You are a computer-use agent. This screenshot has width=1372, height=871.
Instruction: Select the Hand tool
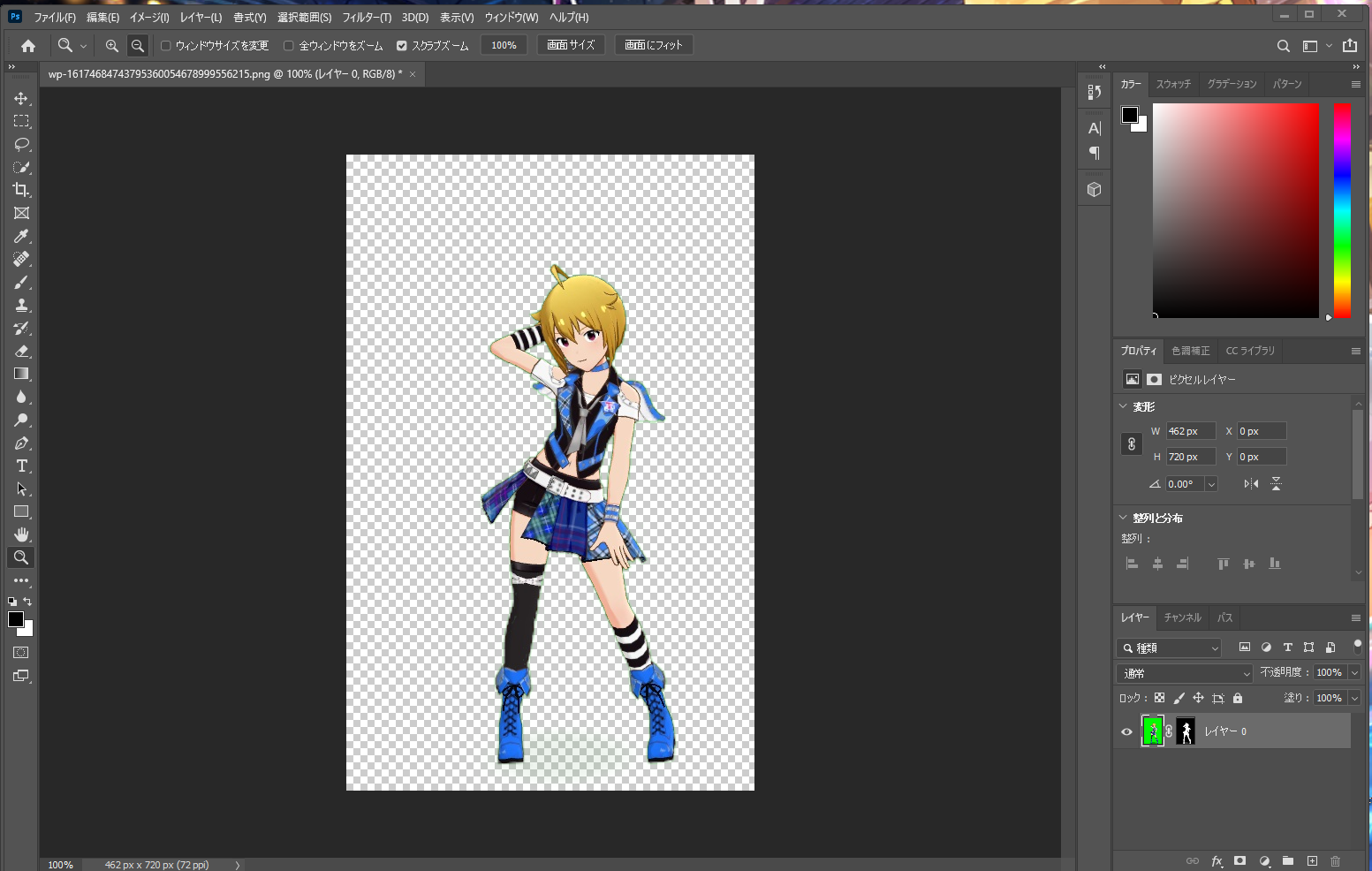click(21, 534)
